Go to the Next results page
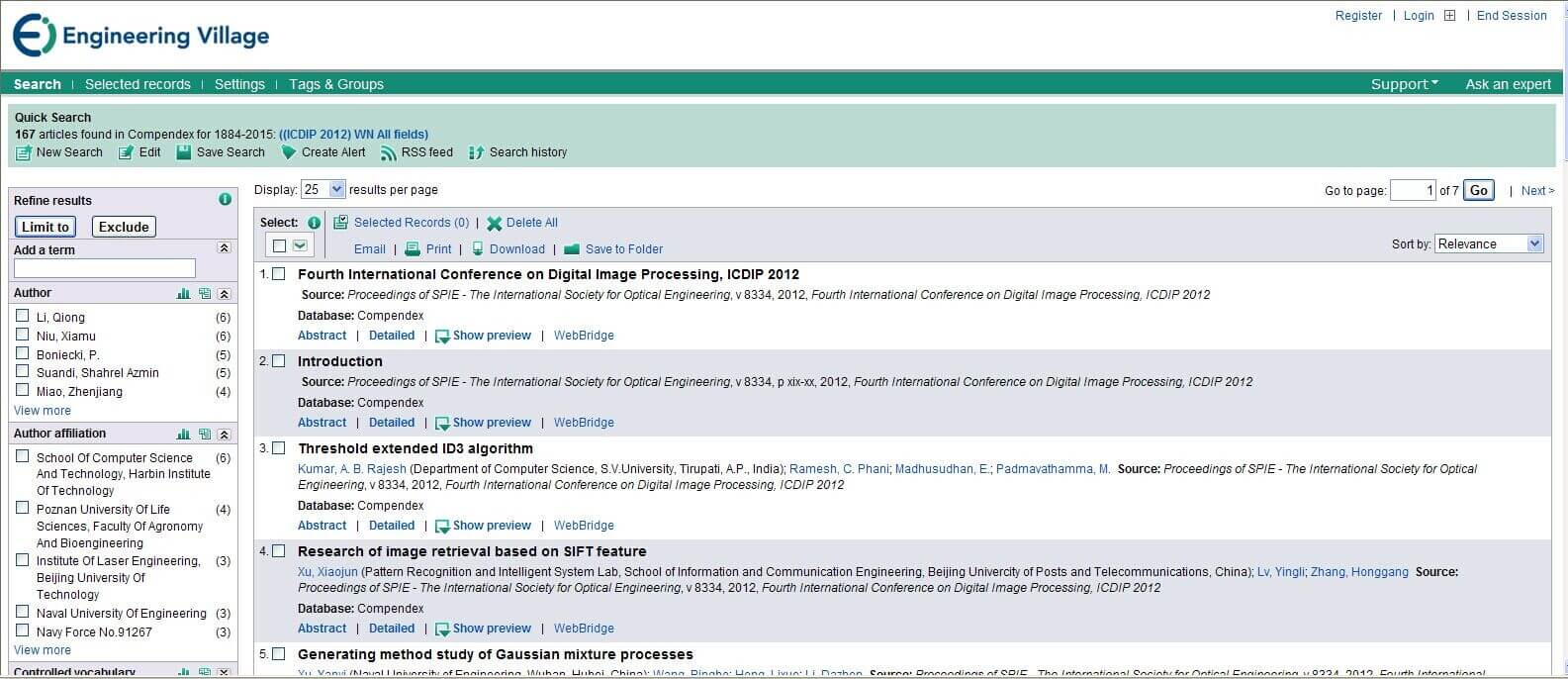This screenshot has width=1568, height=679. pyautogui.click(x=1537, y=191)
